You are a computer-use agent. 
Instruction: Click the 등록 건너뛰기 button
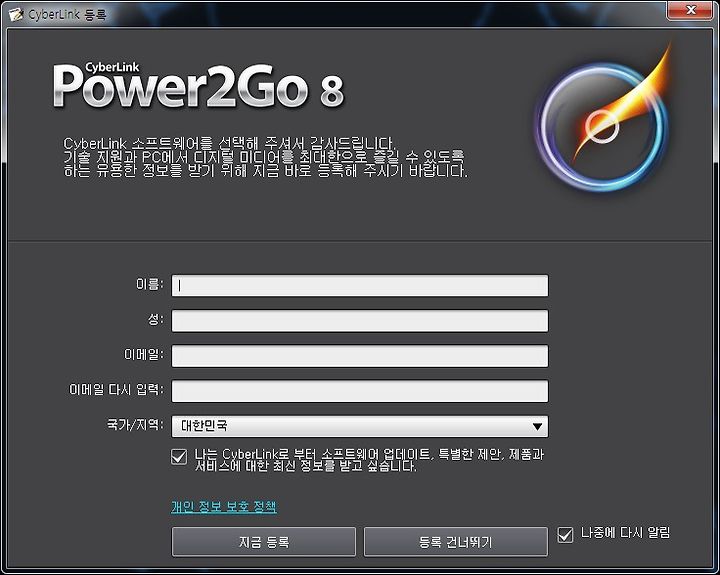(456, 542)
